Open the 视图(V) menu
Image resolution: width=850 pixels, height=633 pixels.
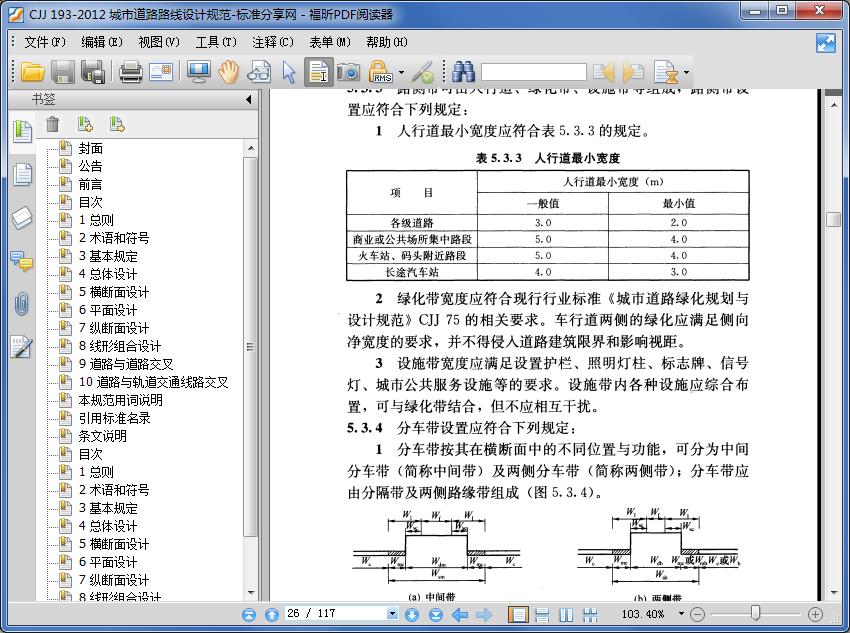tap(159, 42)
